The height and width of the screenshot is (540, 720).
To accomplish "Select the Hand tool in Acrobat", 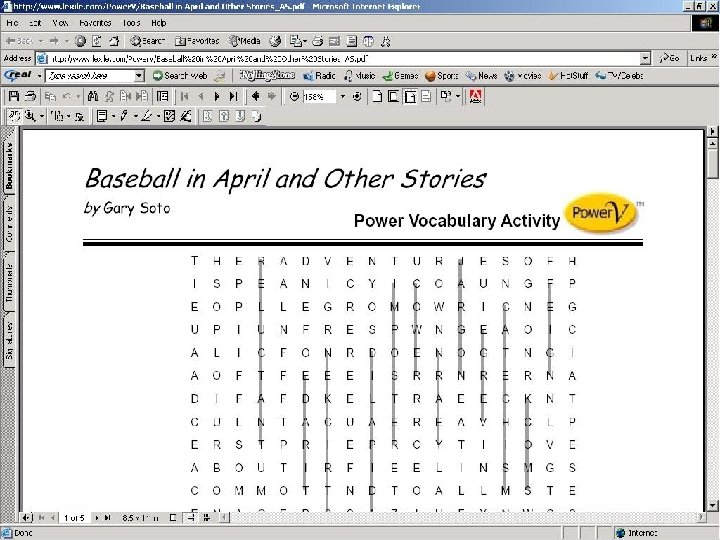I will pyautogui.click(x=14, y=116).
